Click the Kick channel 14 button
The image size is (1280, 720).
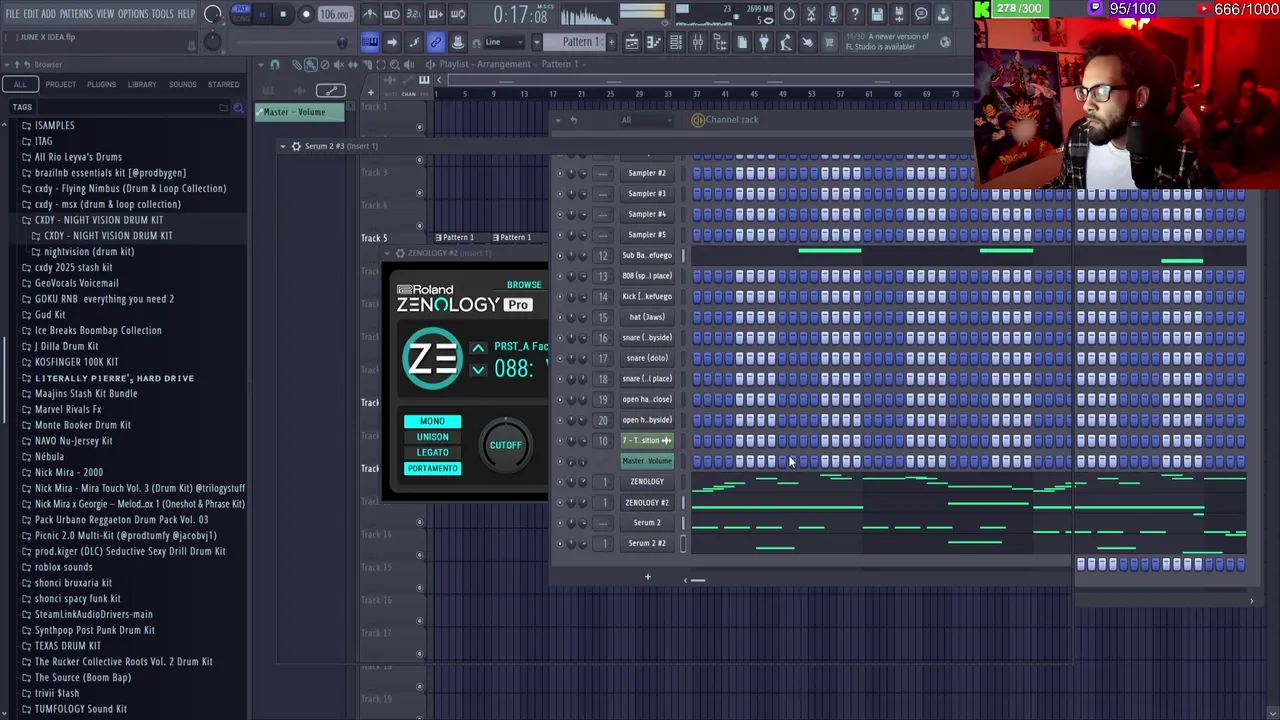647,297
